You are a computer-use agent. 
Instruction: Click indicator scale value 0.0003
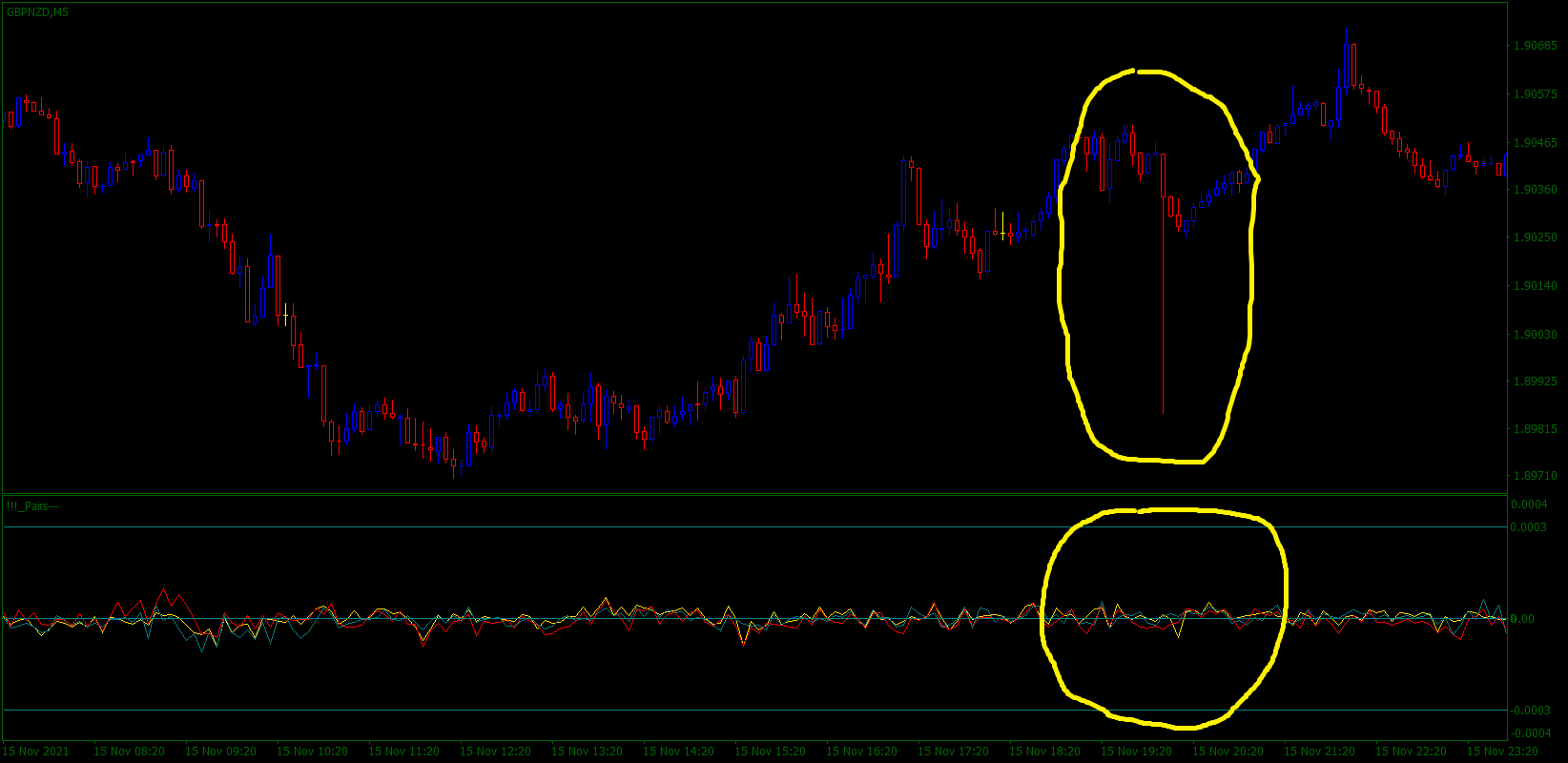click(x=1530, y=527)
